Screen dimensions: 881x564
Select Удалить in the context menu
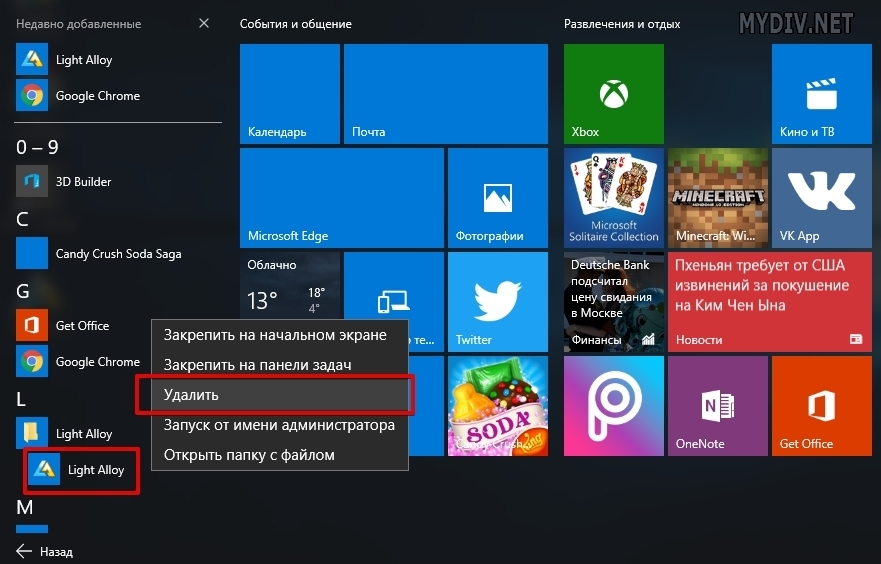pos(273,395)
